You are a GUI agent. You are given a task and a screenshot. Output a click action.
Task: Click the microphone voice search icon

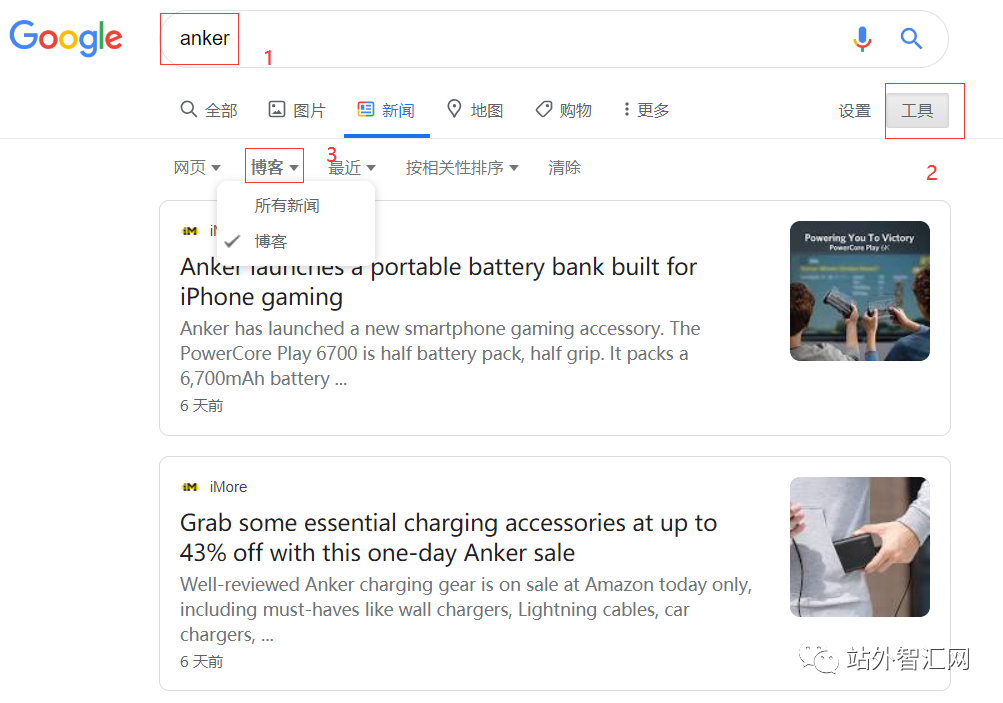[x=862, y=39]
